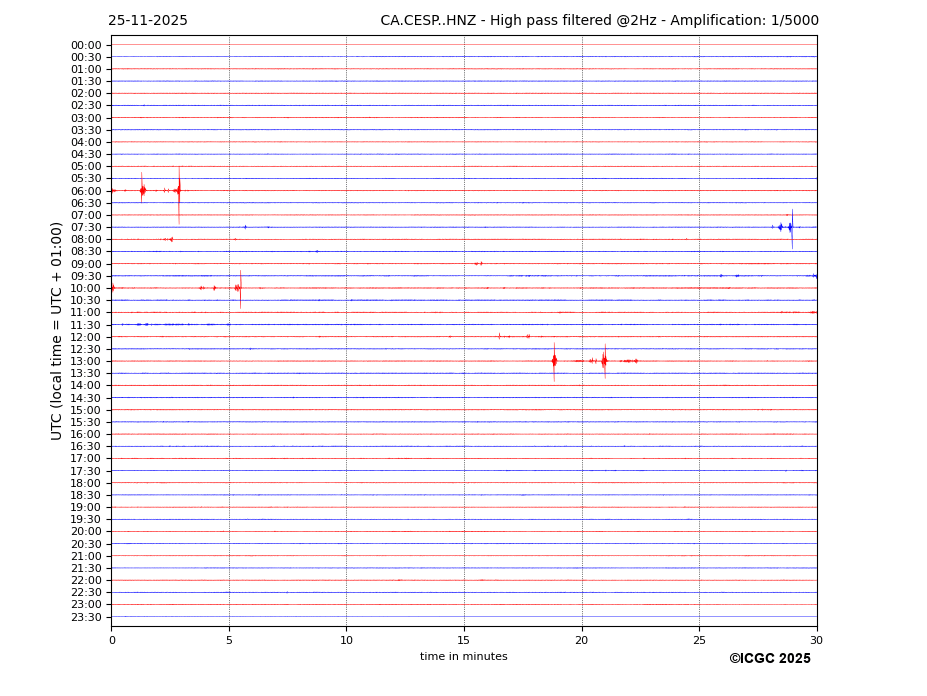Click the 'time in minutes' axis label
927x696 pixels.
tap(463, 657)
